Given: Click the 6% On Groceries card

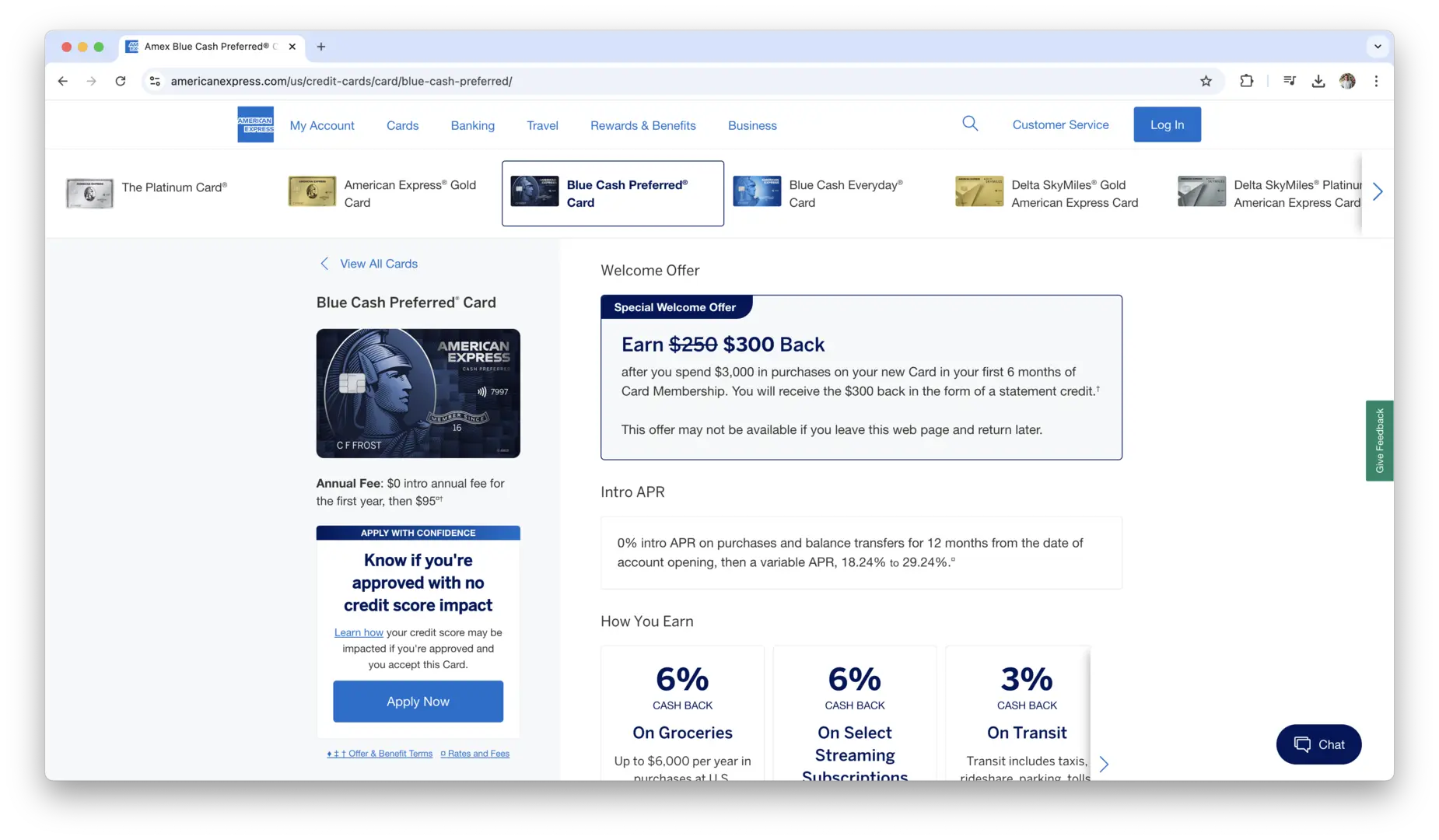Looking at the screenshot, I should tap(682, 713).
